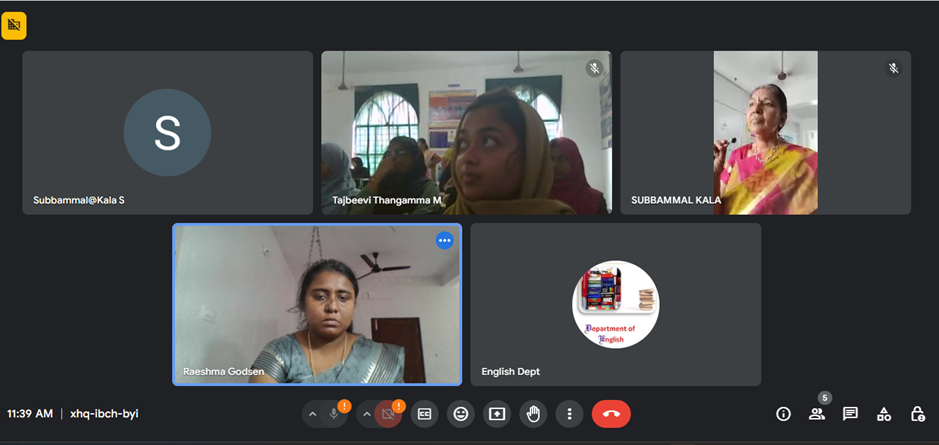Open chat with everyone
Image resolution: width=939 pixels, height=445 pixels.
click(850, 414)
